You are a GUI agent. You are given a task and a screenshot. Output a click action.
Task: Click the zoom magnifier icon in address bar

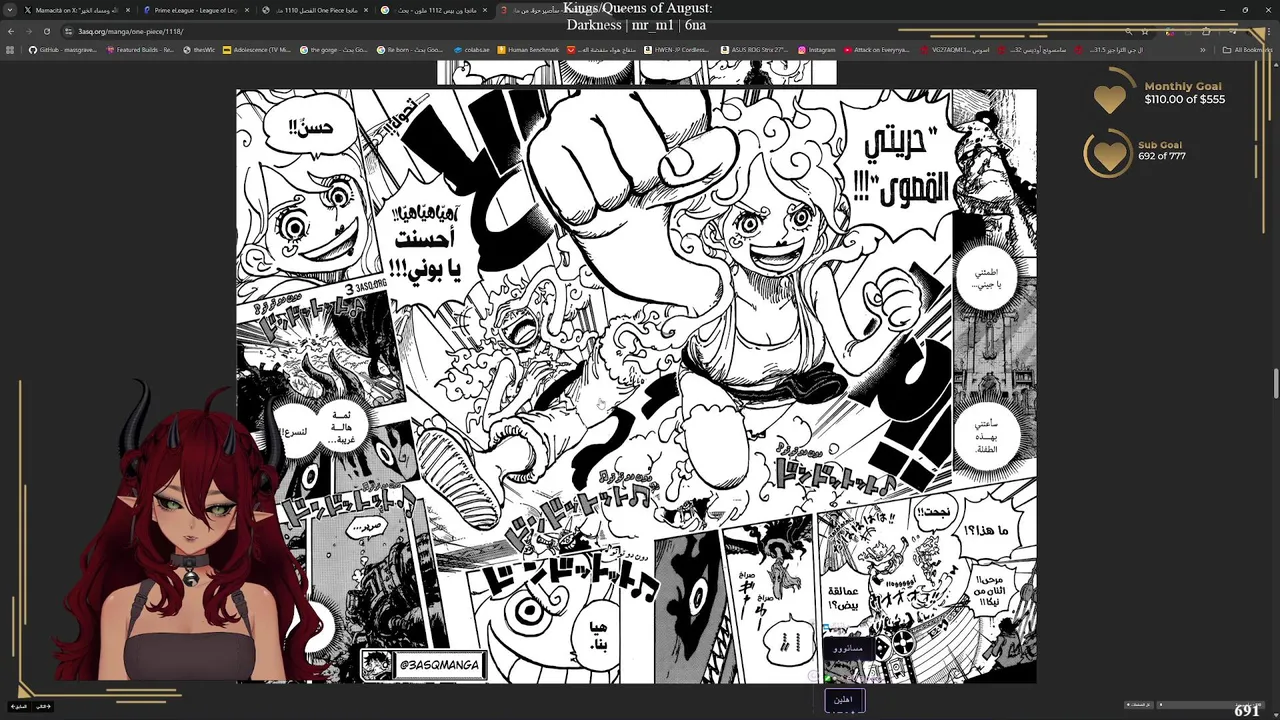click(1127, 31)
